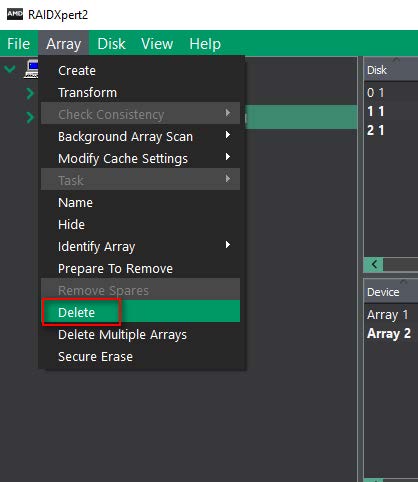Screen dimensions: 418x482
Task: Choose Create from Array menu
Action: point(140,71)
